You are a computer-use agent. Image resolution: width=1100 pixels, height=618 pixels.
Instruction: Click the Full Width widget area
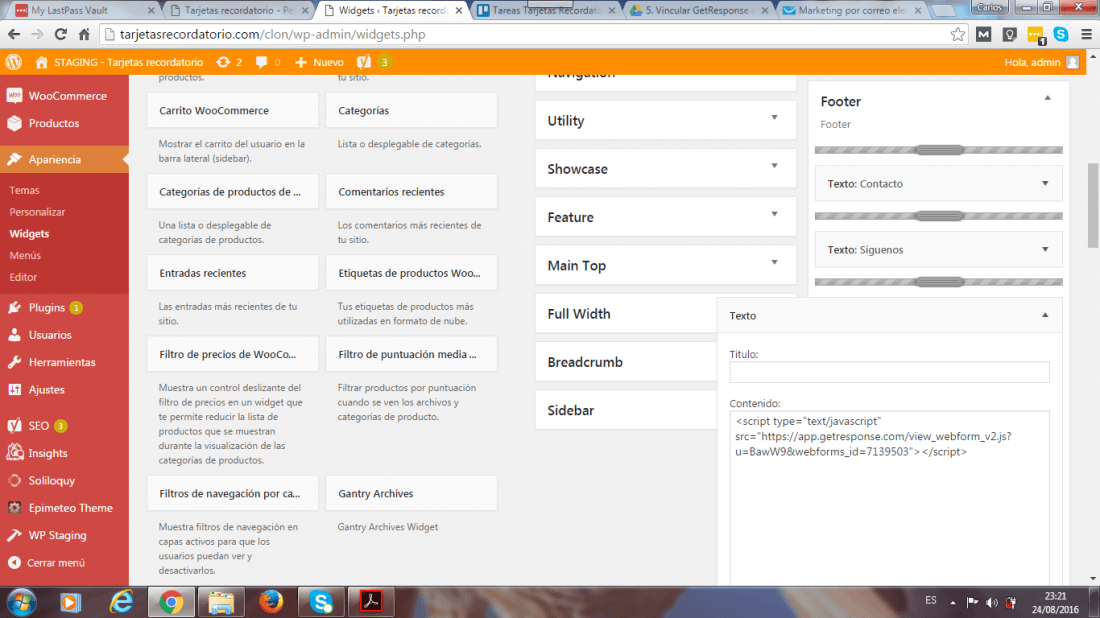point(626,314)
